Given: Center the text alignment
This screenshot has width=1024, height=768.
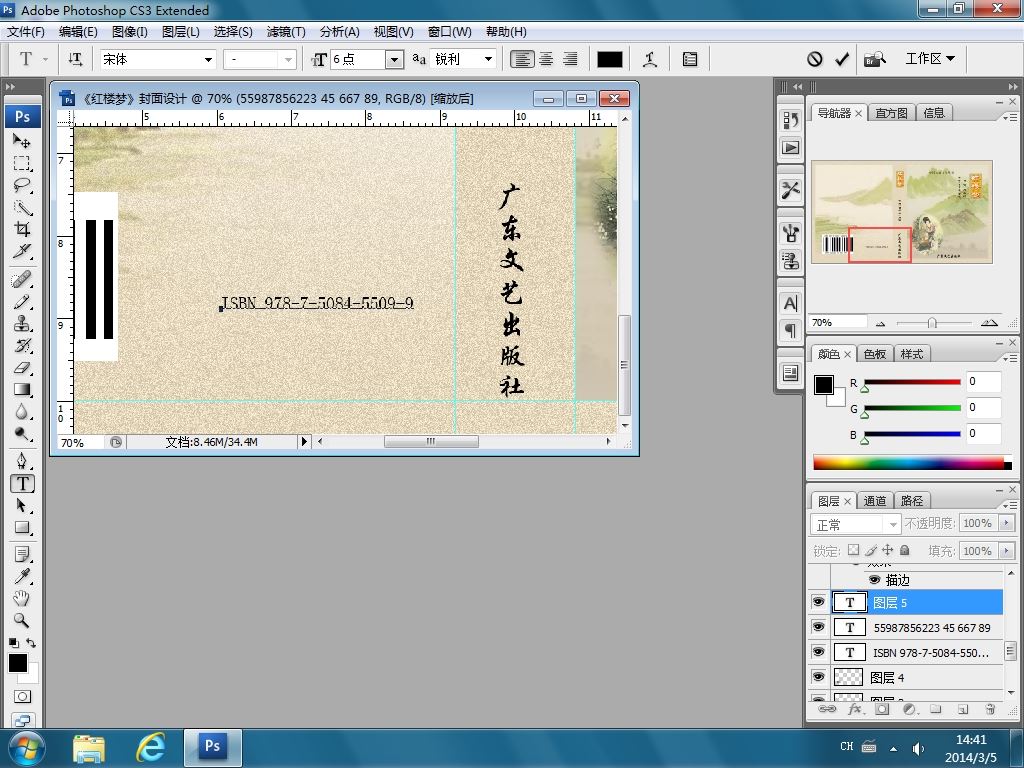Looking at the screenshot, I should pos(546,59).
